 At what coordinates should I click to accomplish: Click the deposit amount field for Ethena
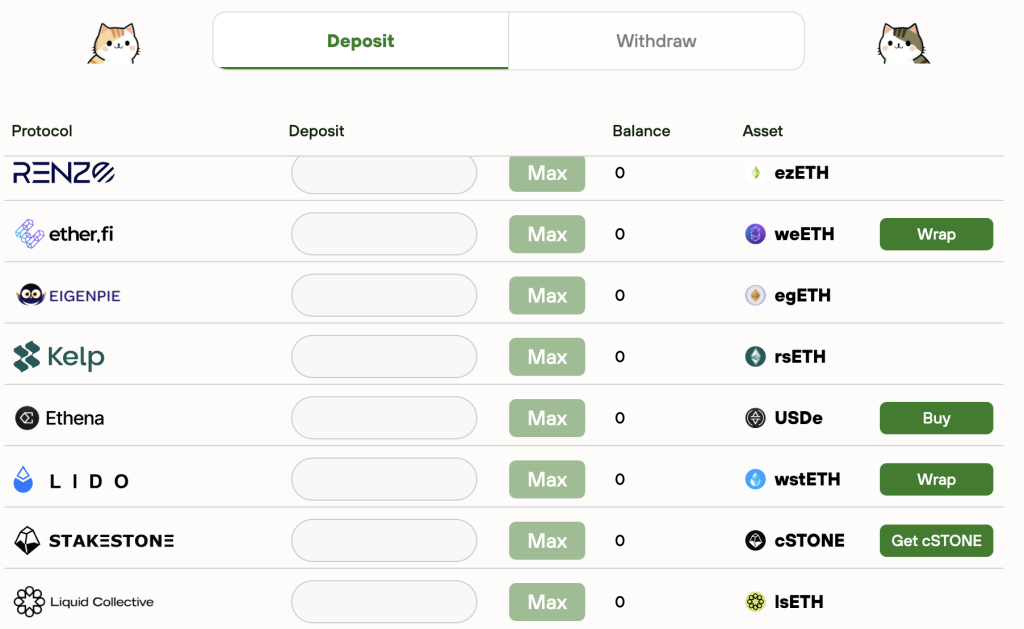[x=383, y=418]
